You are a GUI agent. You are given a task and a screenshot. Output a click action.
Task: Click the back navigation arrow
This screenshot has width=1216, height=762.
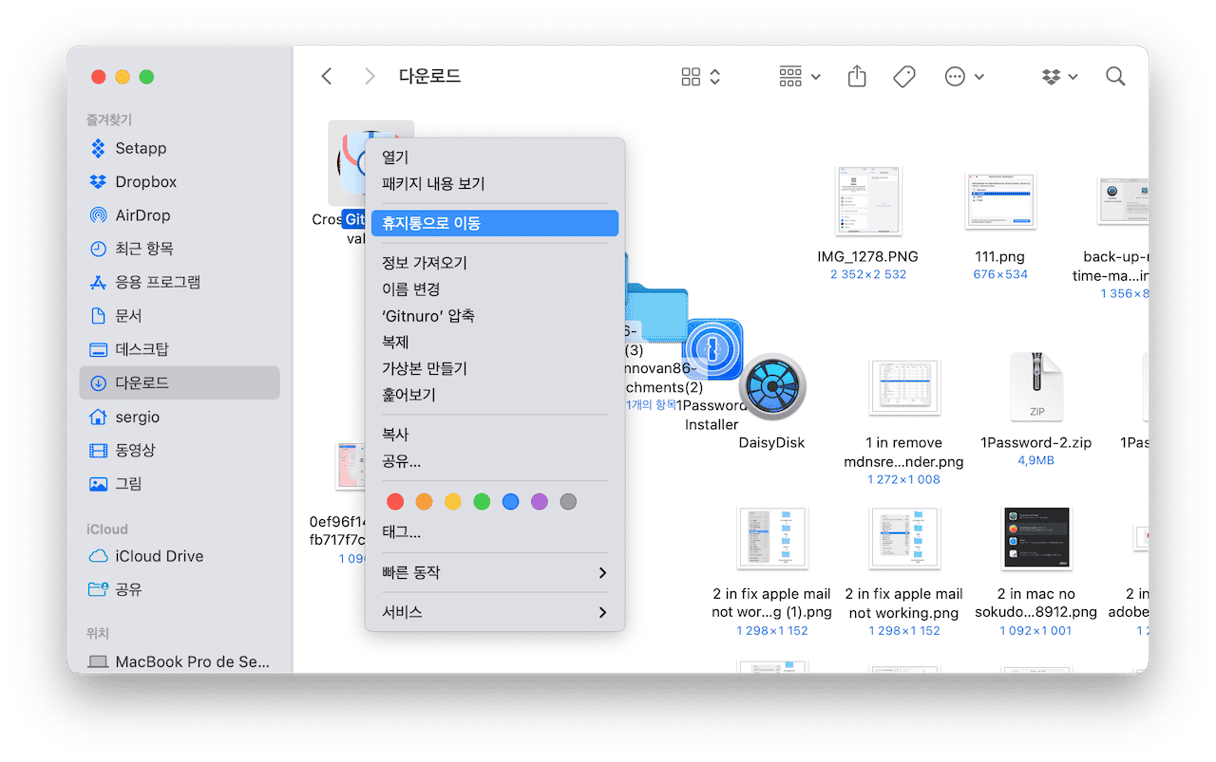(x=327, y=77)
